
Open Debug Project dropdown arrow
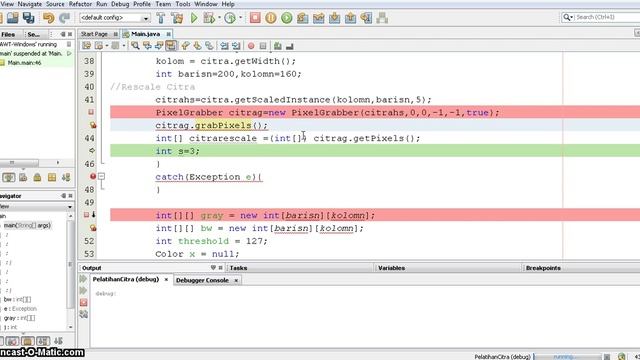coord(219,18)
